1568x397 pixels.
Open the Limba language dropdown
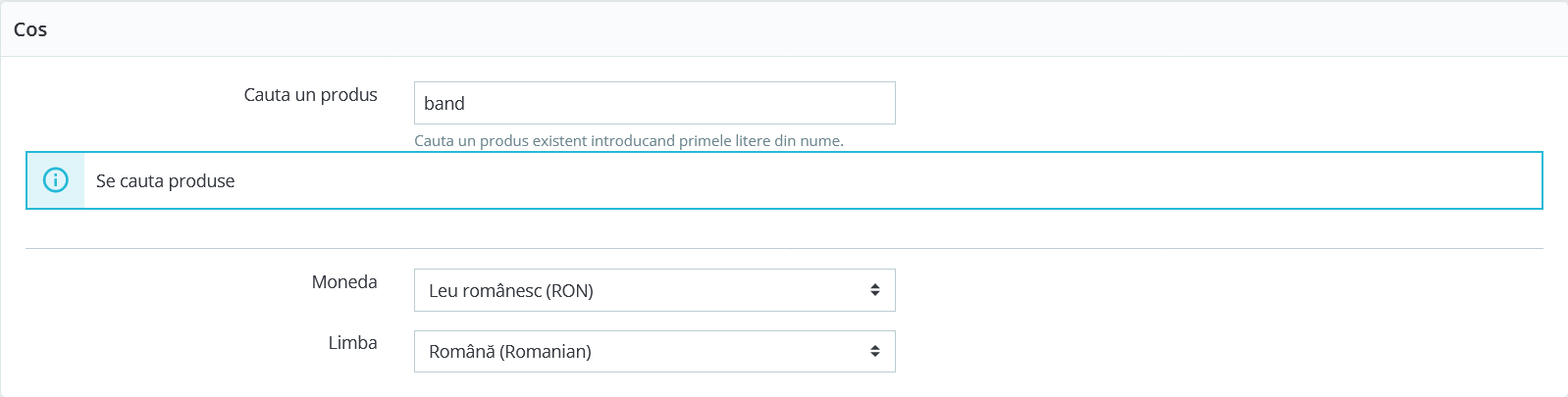[x=654, y=351]
